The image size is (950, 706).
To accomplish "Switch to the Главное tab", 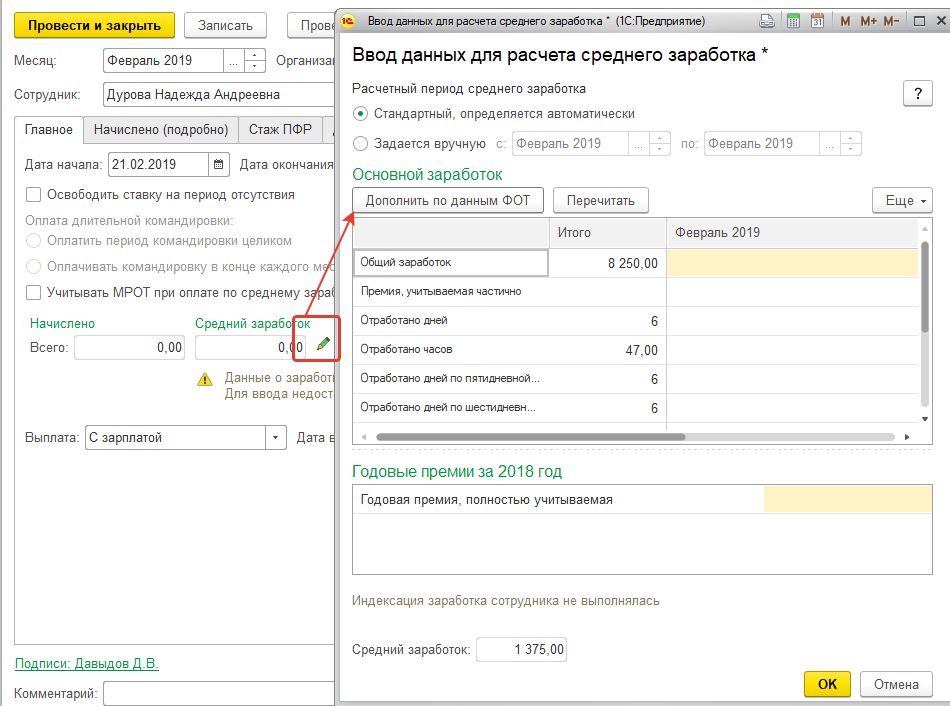I will (x=48, y=130).
